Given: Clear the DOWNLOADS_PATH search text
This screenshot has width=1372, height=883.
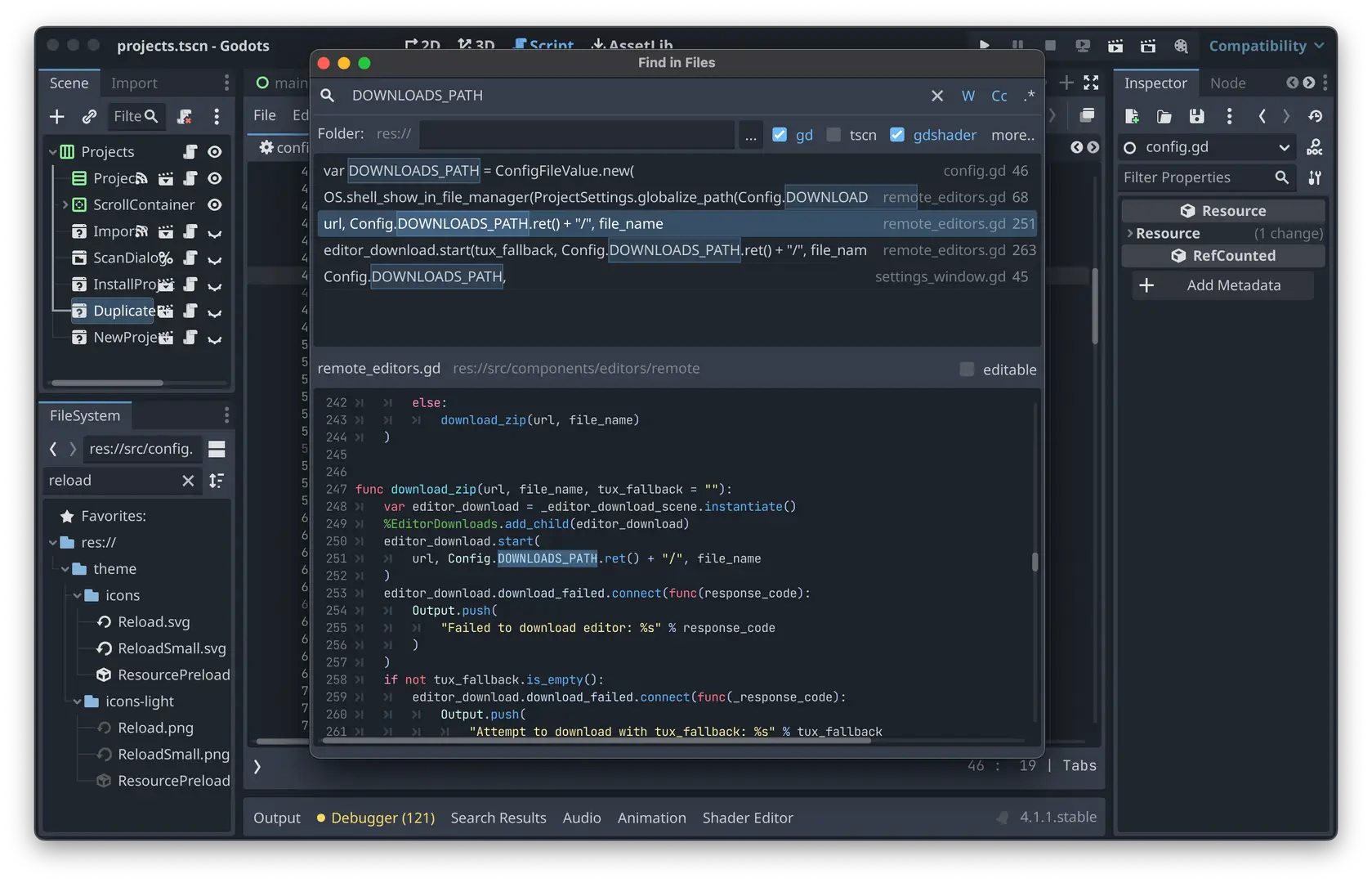Looking at the screenshot, I should coord(937,96).
